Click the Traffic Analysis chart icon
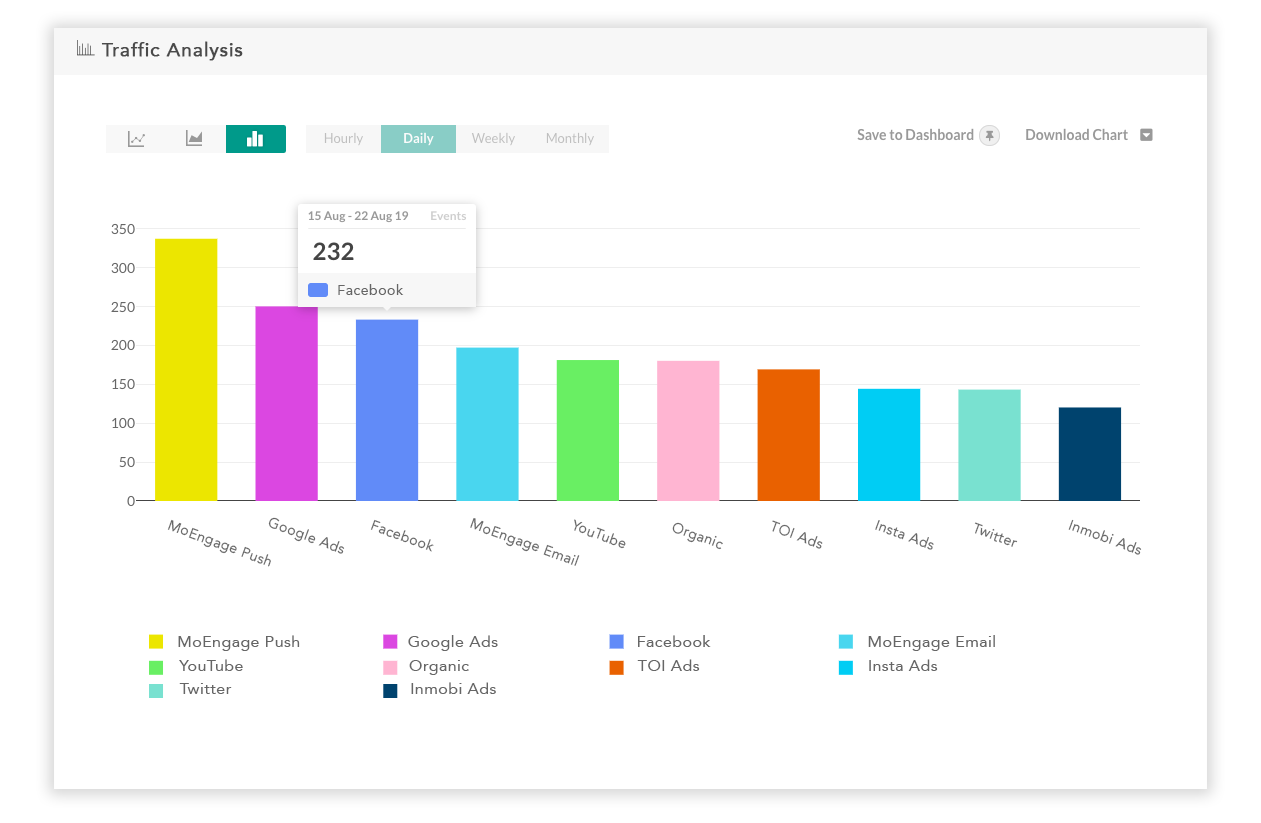Viewport: 1261px width, 823px height. [85, 49]
